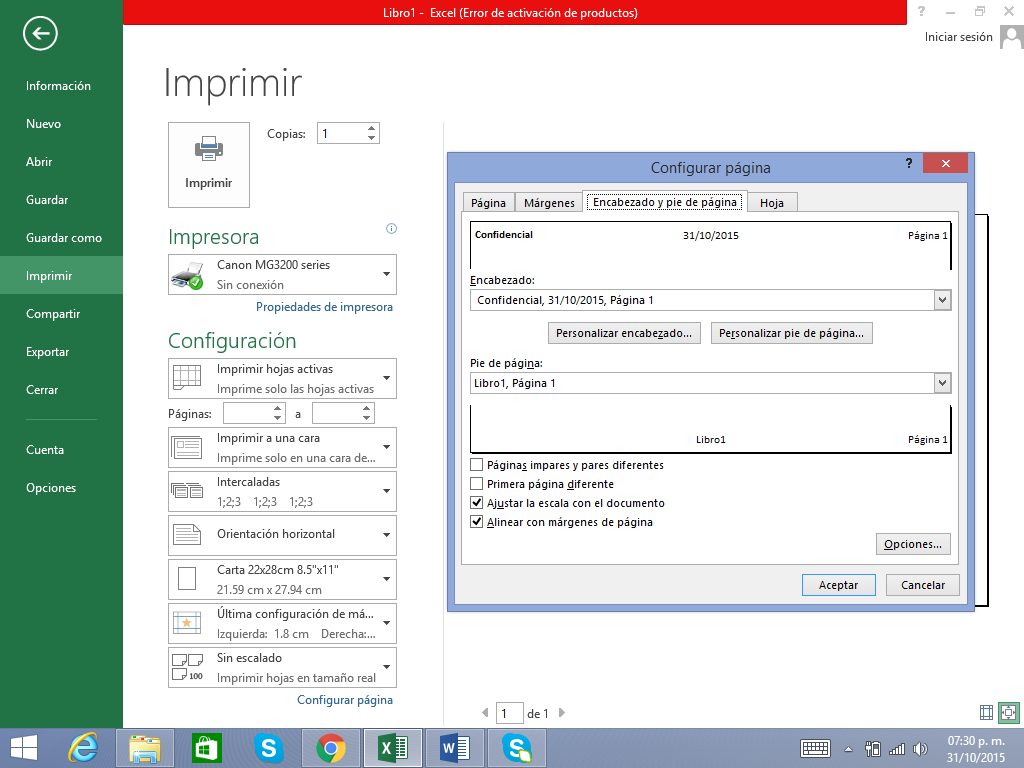Increase the Copias count with up arrow
This screenshot has width=1024, height=768.
pyautogui.click(x=371, y=128)
